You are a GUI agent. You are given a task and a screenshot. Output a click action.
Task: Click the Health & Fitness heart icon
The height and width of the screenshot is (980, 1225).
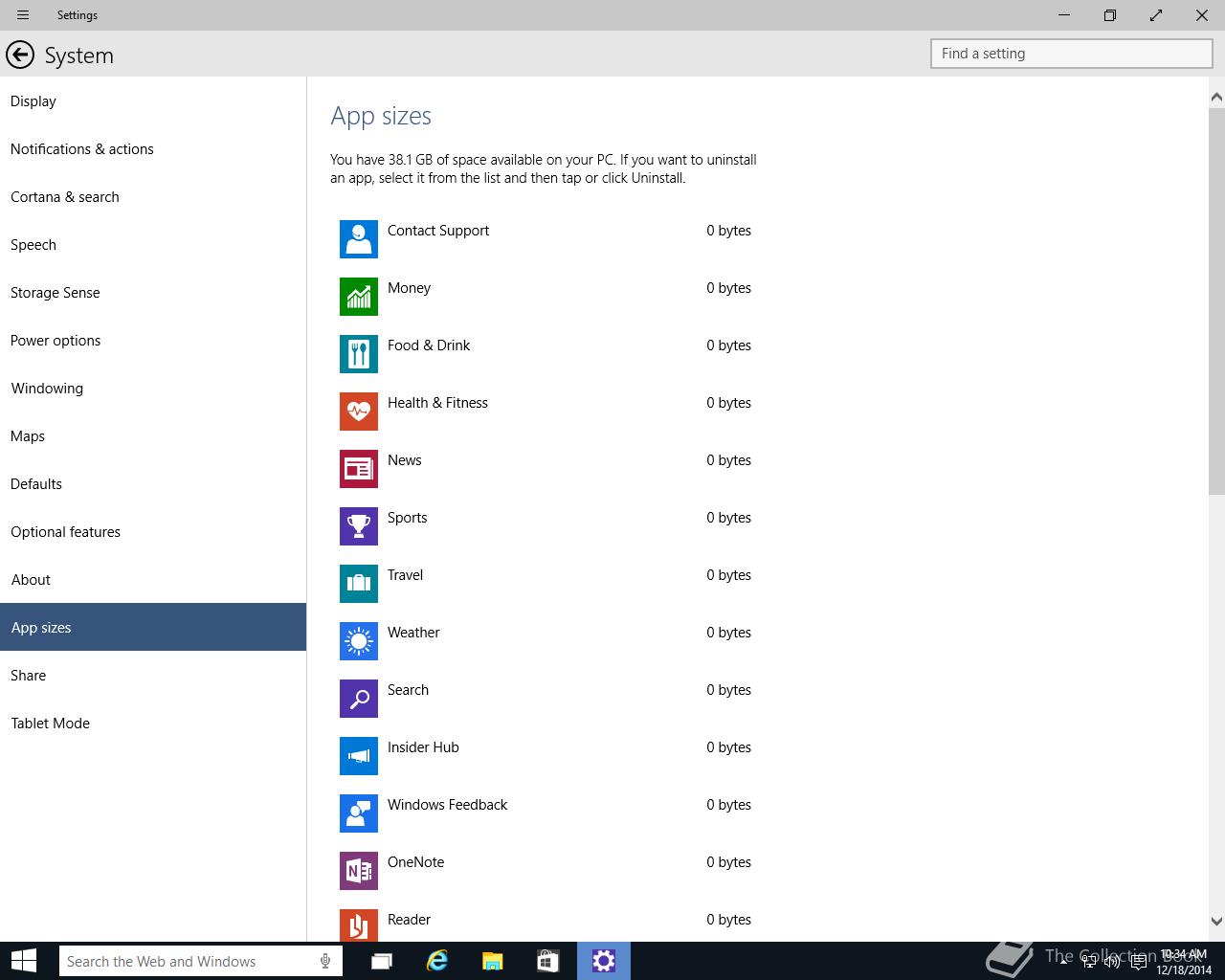tap(359, 412)
